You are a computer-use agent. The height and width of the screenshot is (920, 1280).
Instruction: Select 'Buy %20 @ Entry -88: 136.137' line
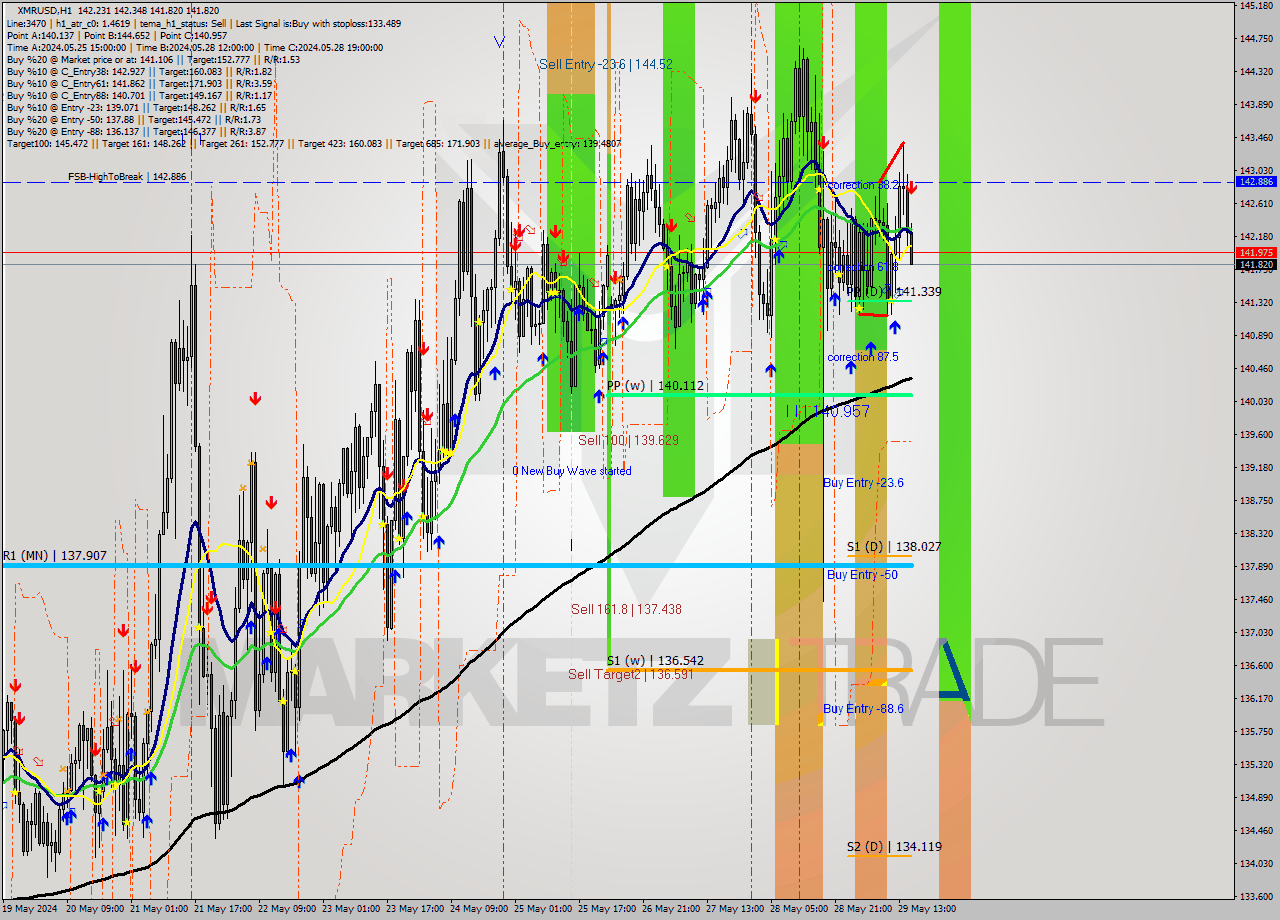coord(136,131)
